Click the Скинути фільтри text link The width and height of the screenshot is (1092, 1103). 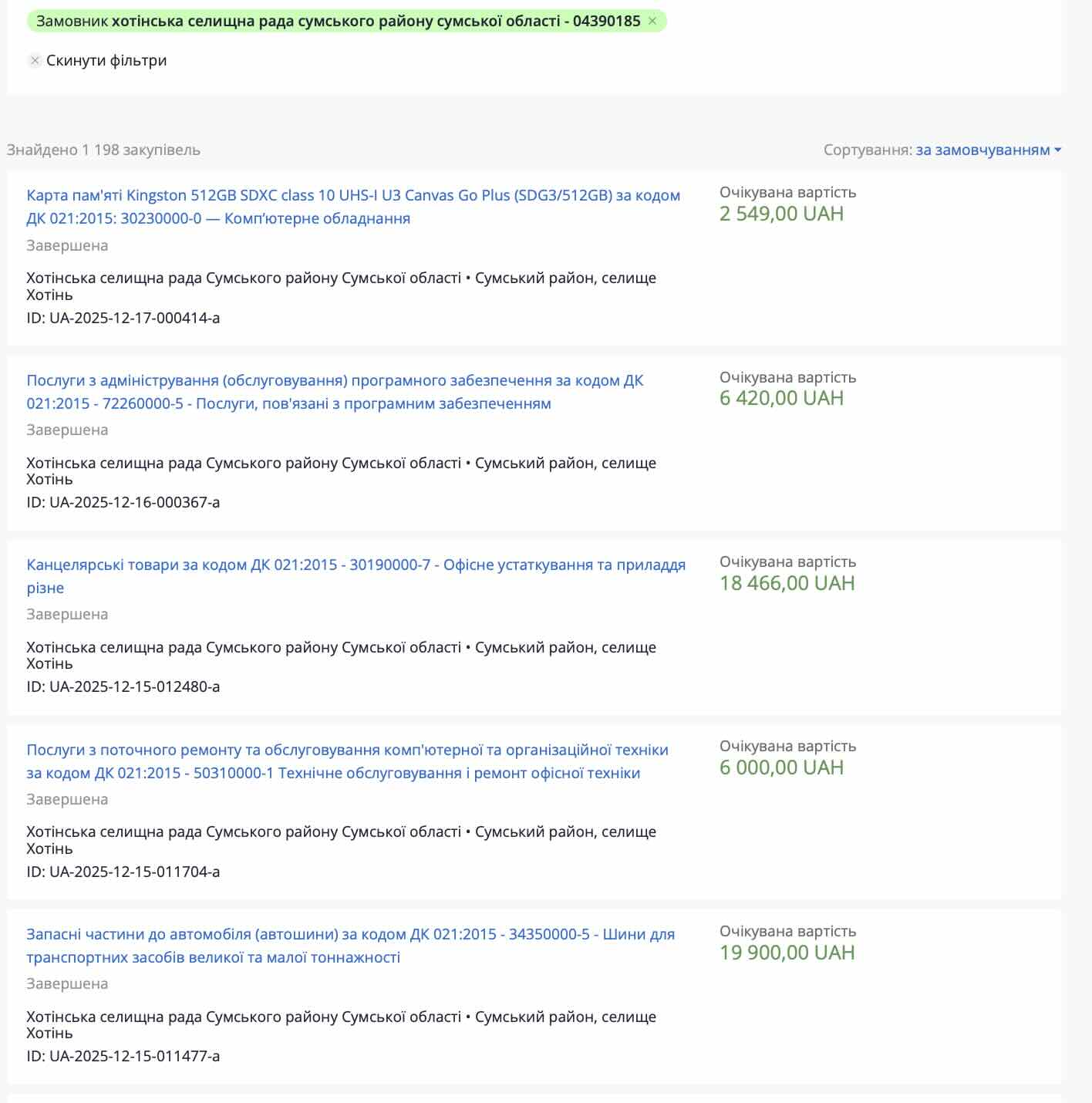pos(106,60)
